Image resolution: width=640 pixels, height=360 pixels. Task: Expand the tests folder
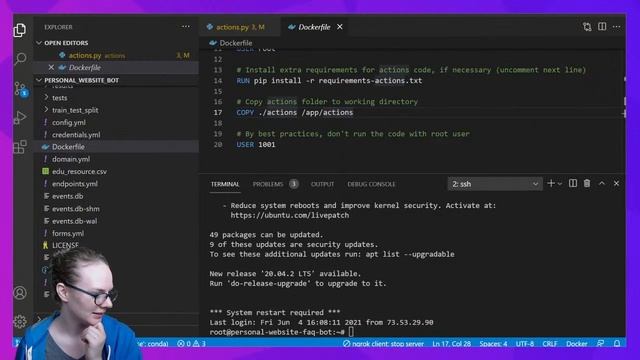[60, 98]
